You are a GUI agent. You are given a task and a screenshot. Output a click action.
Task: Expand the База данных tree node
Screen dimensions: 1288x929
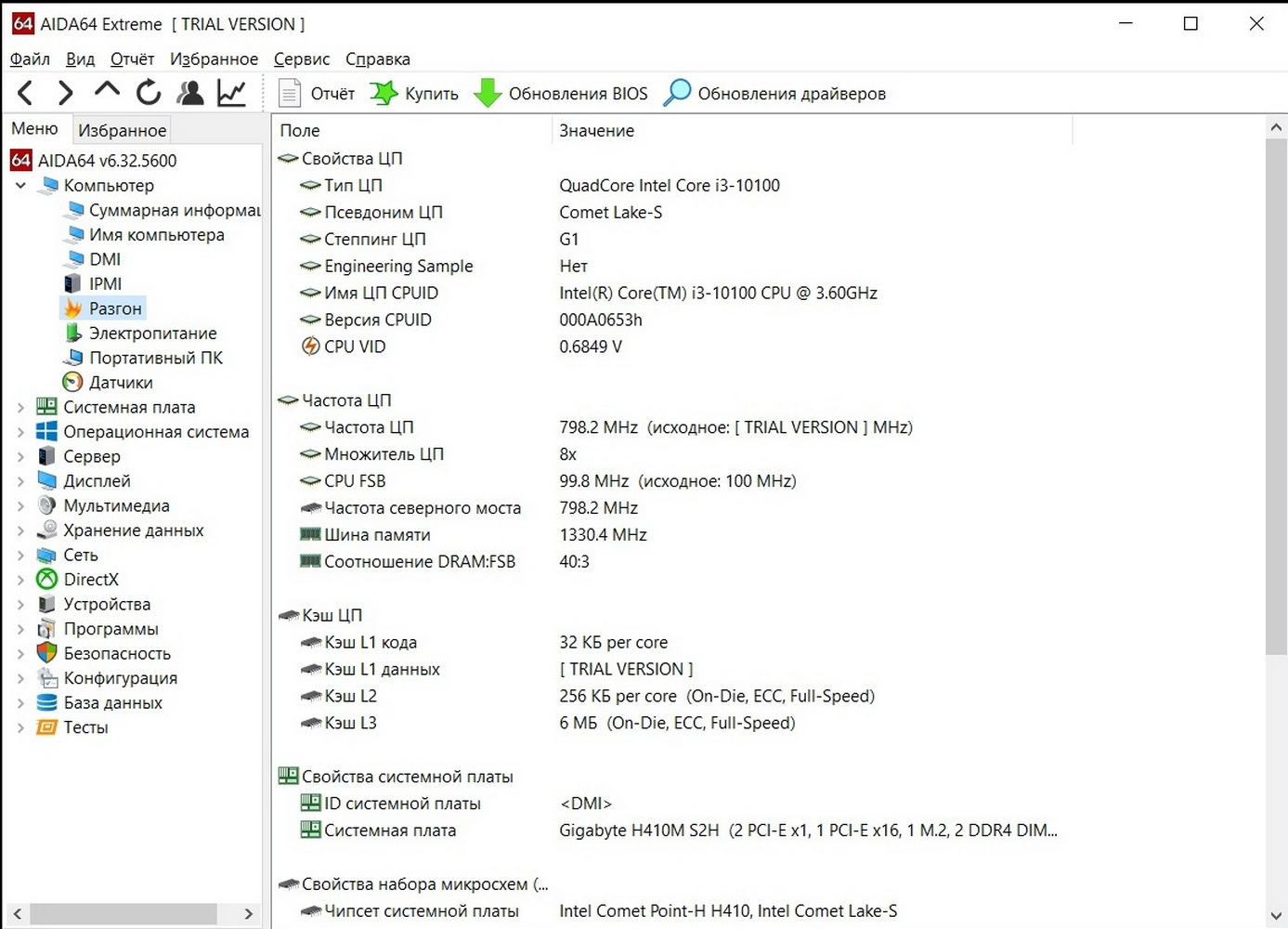pos(20,702)
